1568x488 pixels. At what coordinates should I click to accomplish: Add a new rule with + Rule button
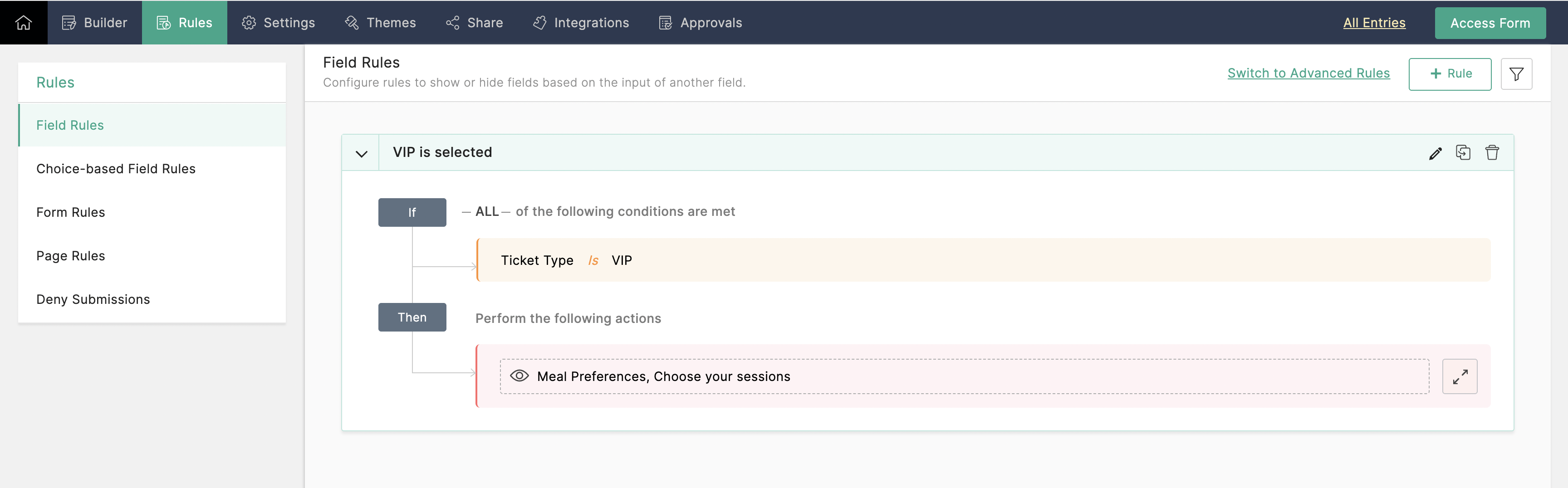coord(1449,74)
